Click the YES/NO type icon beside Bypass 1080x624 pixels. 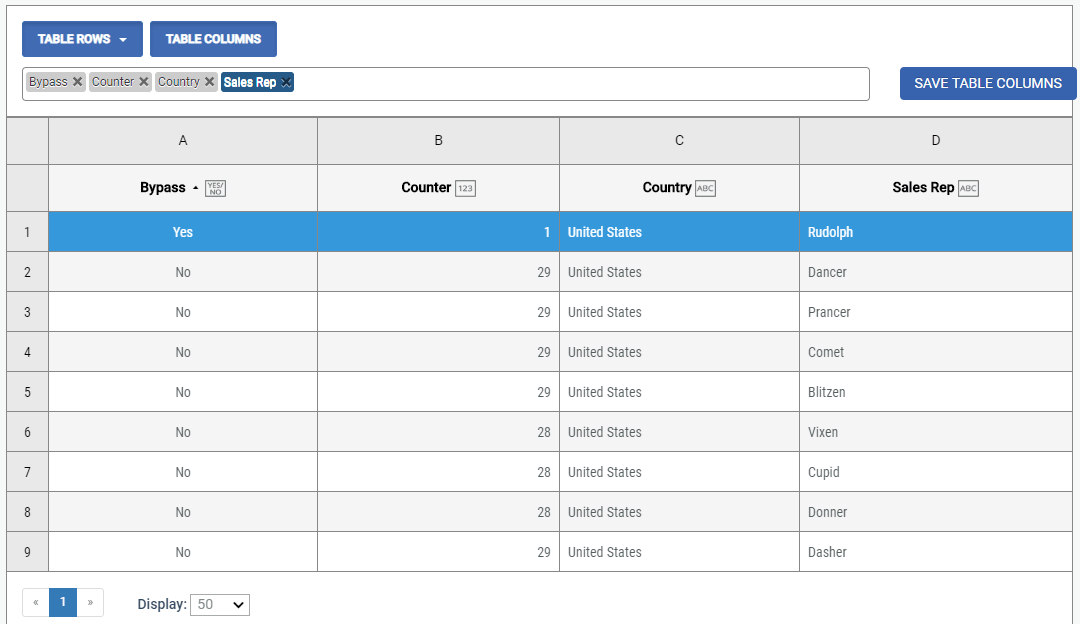215,188
